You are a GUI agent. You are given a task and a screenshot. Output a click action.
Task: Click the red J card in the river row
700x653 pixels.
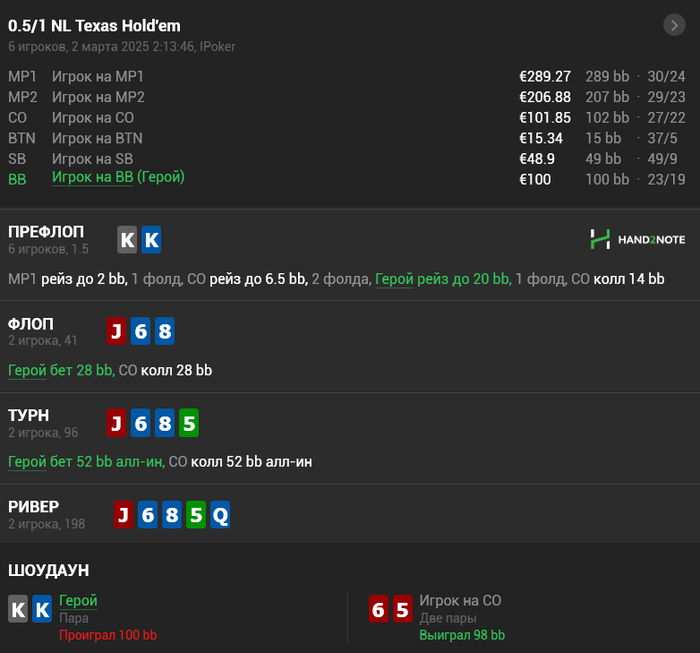124,515
